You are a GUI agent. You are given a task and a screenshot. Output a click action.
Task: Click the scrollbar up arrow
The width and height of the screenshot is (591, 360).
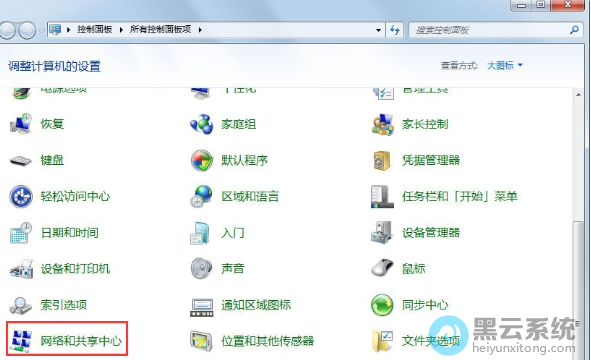[579, 95]
